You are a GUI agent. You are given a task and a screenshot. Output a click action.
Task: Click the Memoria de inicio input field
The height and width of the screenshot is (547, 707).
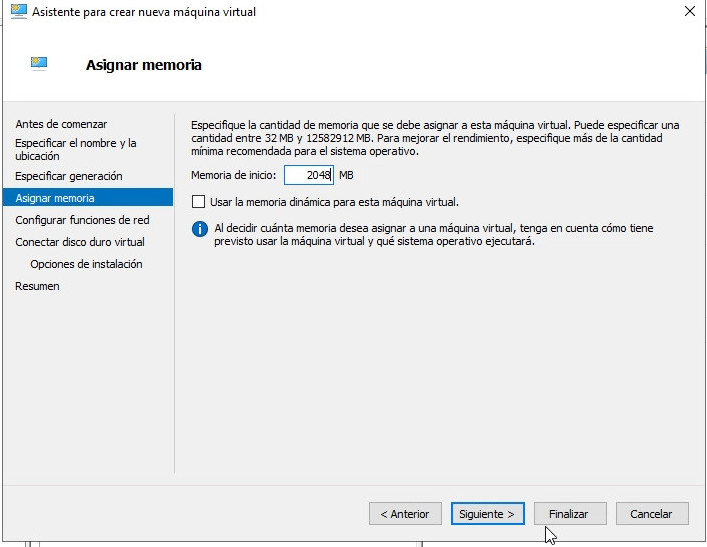(x=308, y=175)
